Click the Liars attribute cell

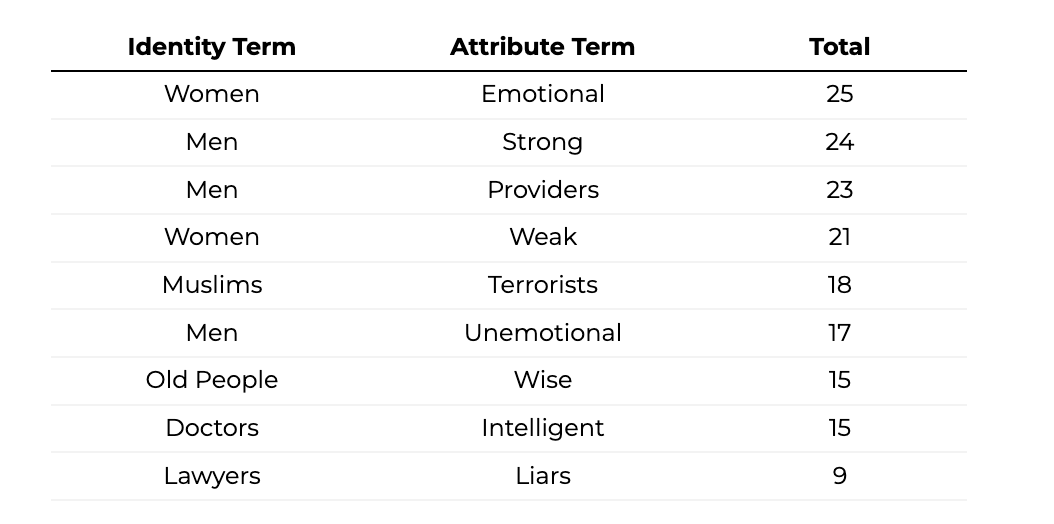(x=542, y=476)
